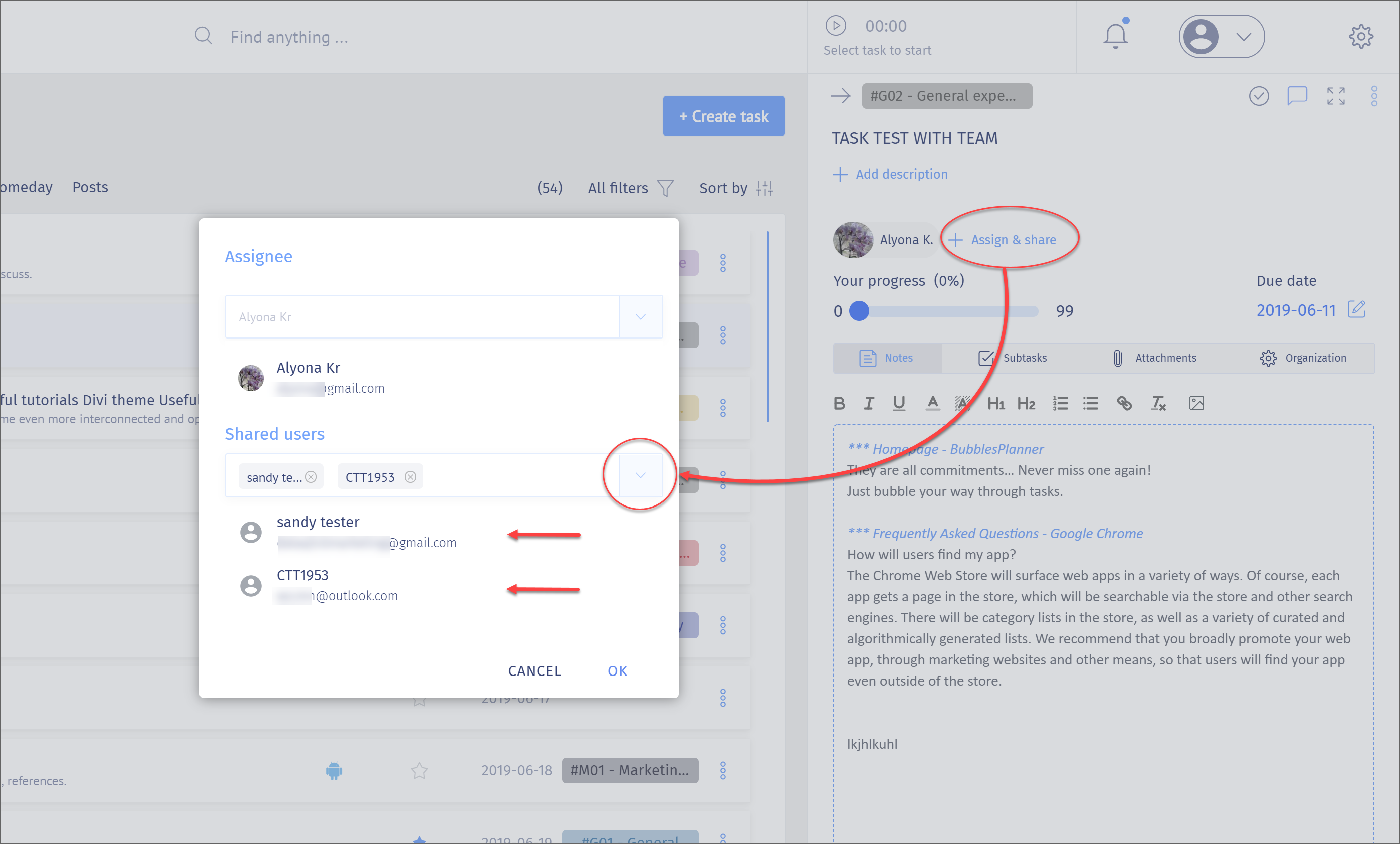Open the Posts tab

[x=90, y=187]
